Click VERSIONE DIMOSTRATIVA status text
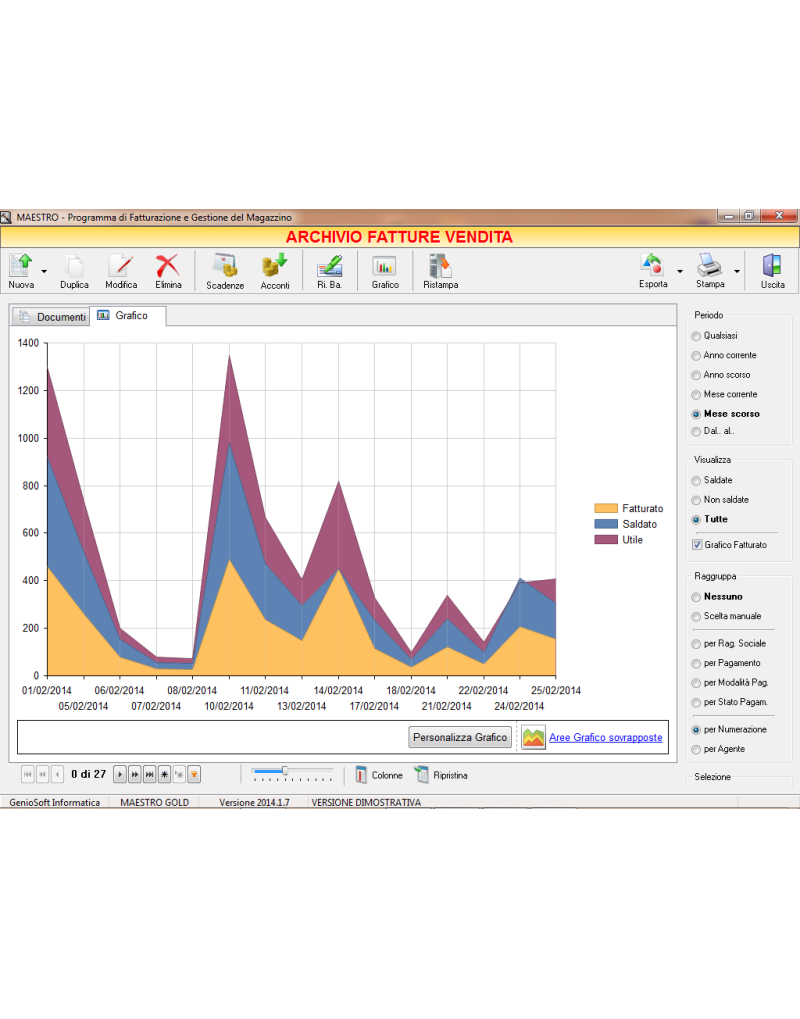Screen dimensions: 800x1019 [366, 803]
